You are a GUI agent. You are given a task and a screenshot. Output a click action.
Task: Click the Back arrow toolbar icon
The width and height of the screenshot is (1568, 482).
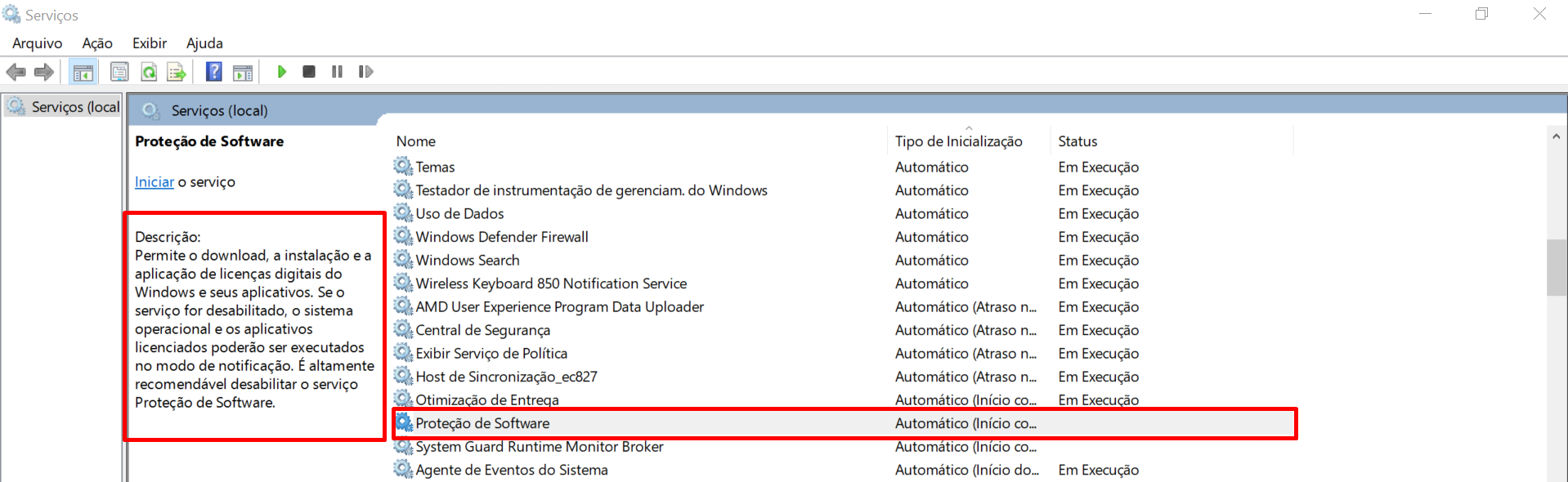(x=16, y=72)
